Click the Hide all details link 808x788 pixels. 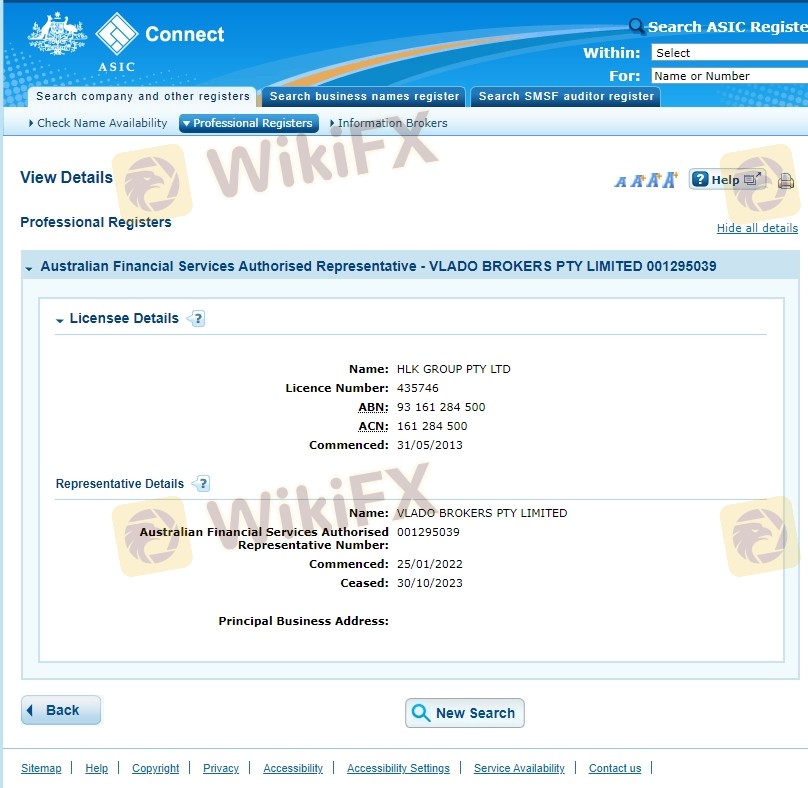pos(756,228)
